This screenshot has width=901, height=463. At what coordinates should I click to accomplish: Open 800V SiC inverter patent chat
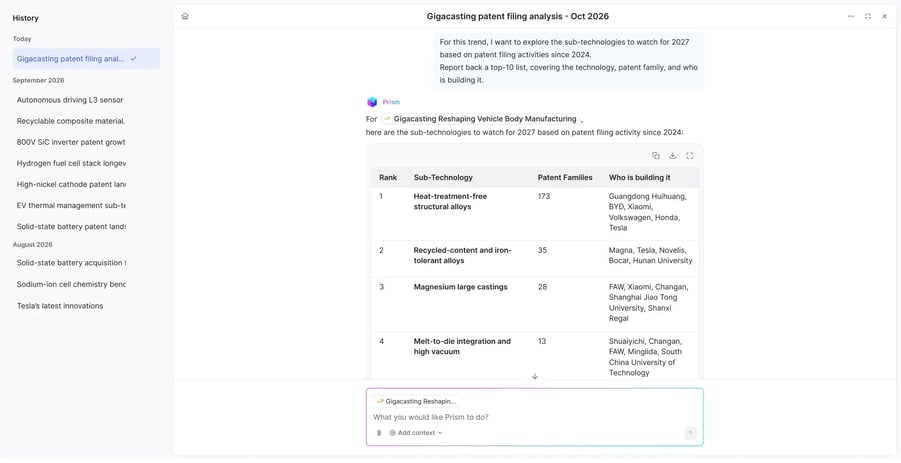[x=71, y=142]
